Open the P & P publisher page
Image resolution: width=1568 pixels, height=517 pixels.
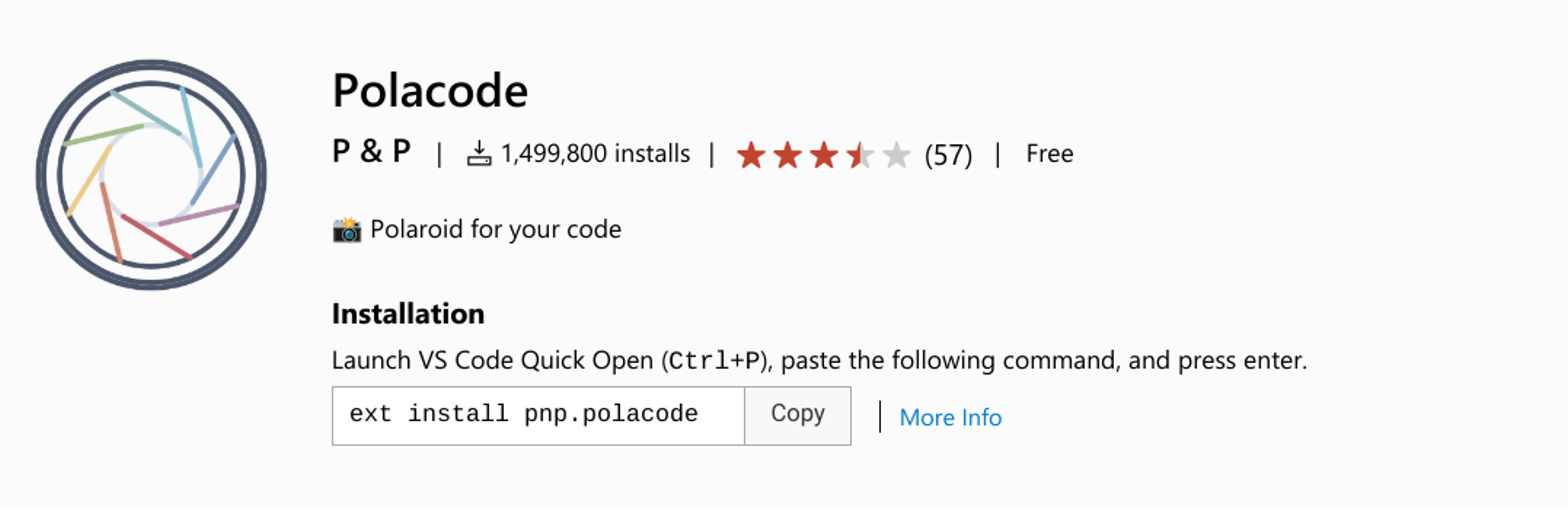pyautogui.click(x=371, y=152)
